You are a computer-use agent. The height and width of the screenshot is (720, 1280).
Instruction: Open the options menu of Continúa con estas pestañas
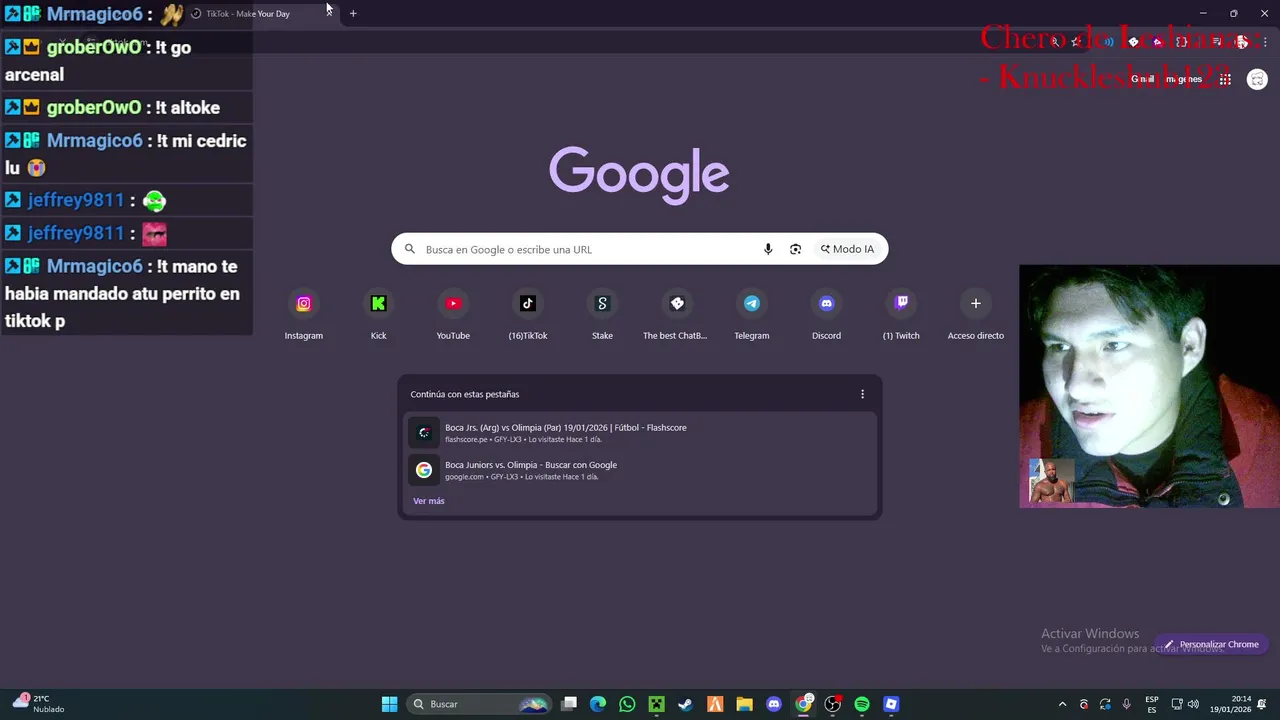pyautogui.click(x=862, y=394)
